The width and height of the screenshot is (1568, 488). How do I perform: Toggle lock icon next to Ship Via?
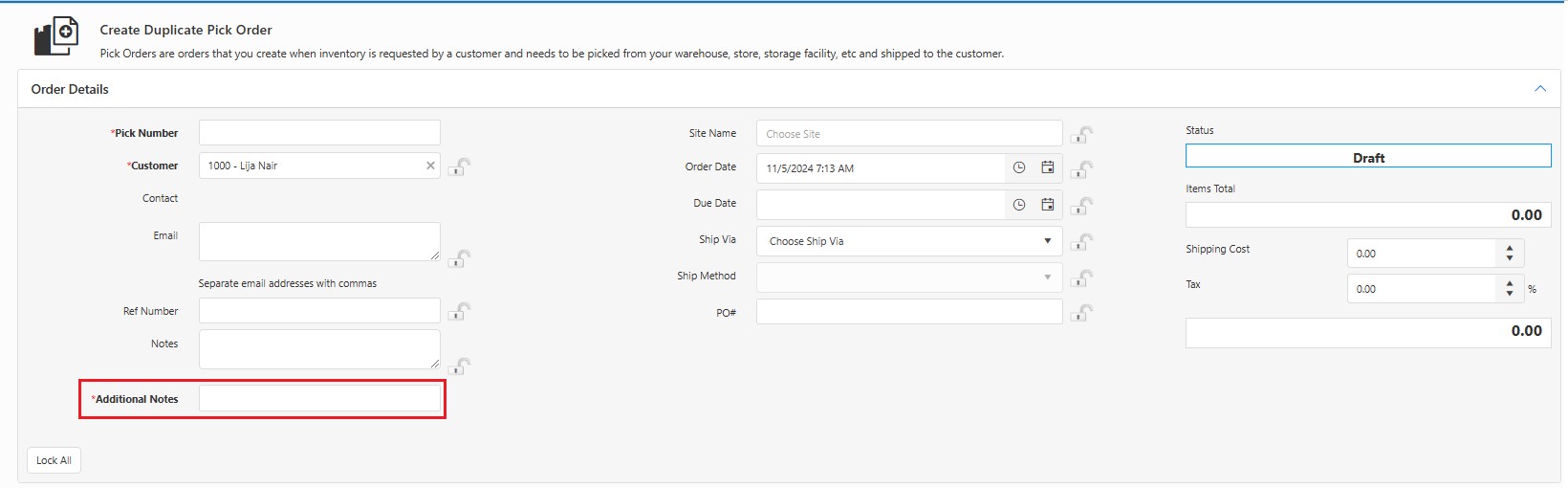(x=1081, y=242)
